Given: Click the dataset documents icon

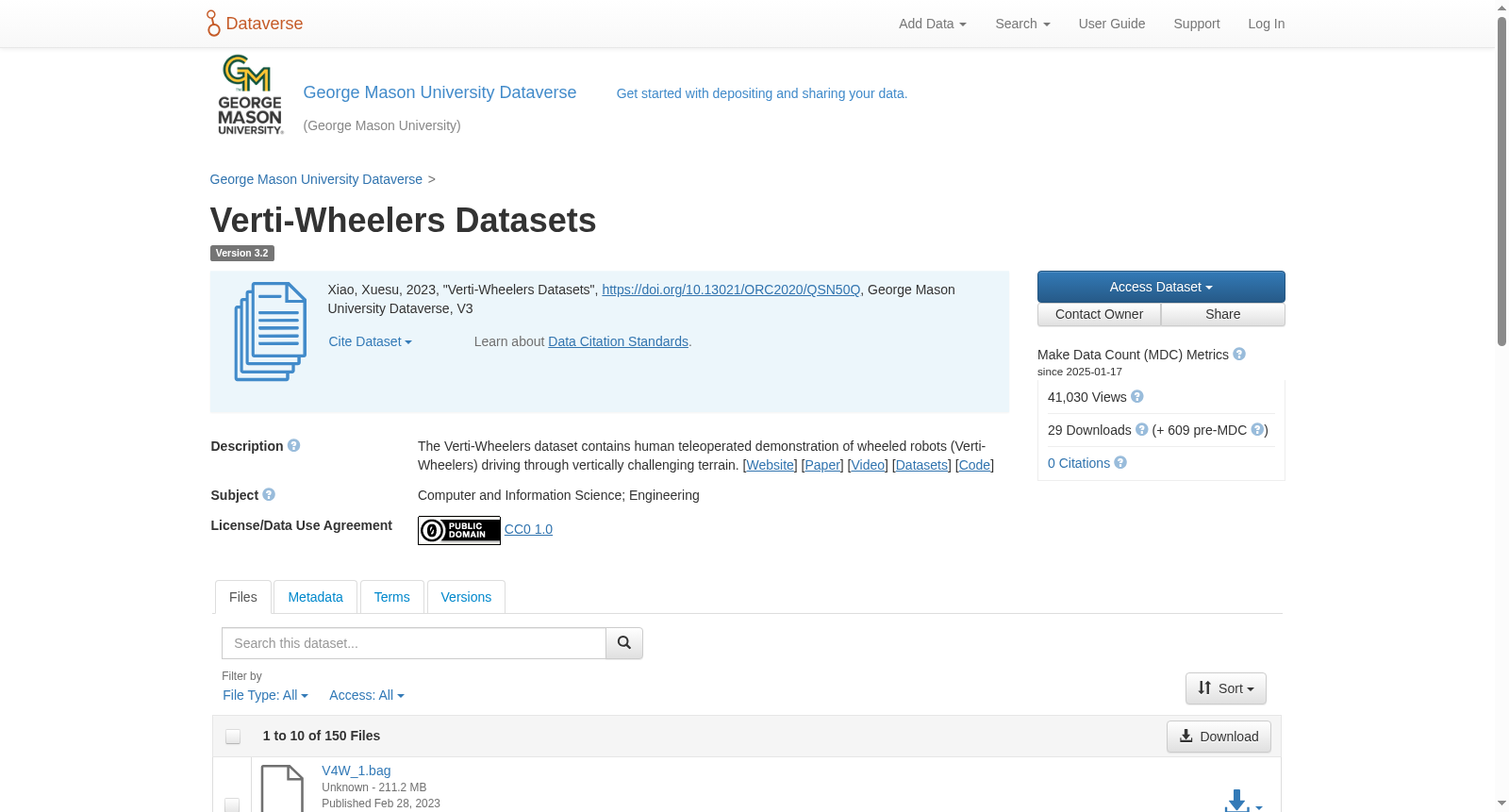Looking at the screenshot, I should coord(271,332).
